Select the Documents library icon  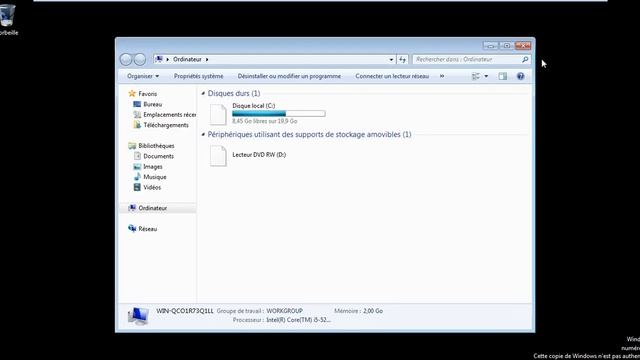click(x=137, y=156)
